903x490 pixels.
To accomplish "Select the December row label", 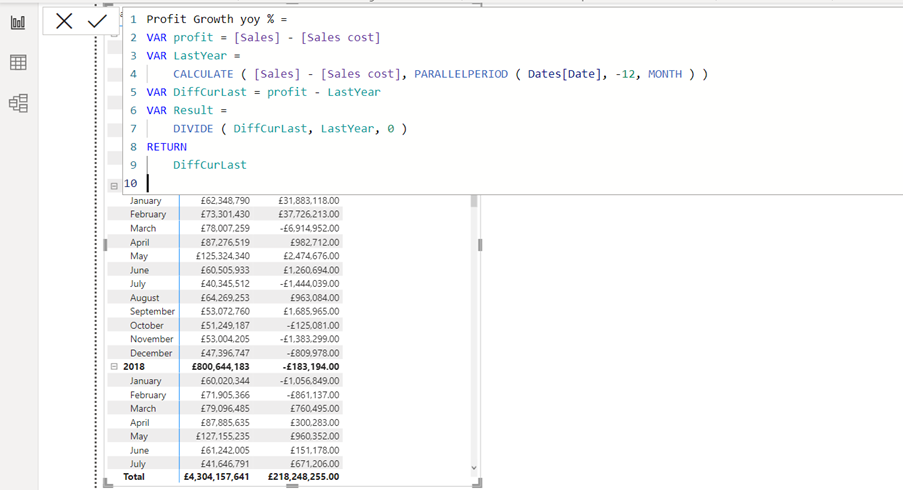I will (151, 353).
